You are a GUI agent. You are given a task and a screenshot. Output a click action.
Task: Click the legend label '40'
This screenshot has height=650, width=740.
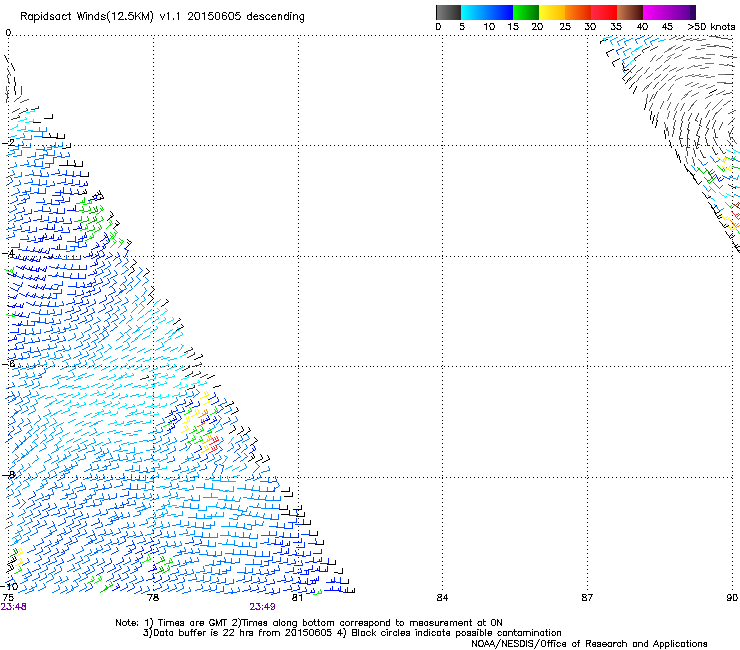click(642, 26)
